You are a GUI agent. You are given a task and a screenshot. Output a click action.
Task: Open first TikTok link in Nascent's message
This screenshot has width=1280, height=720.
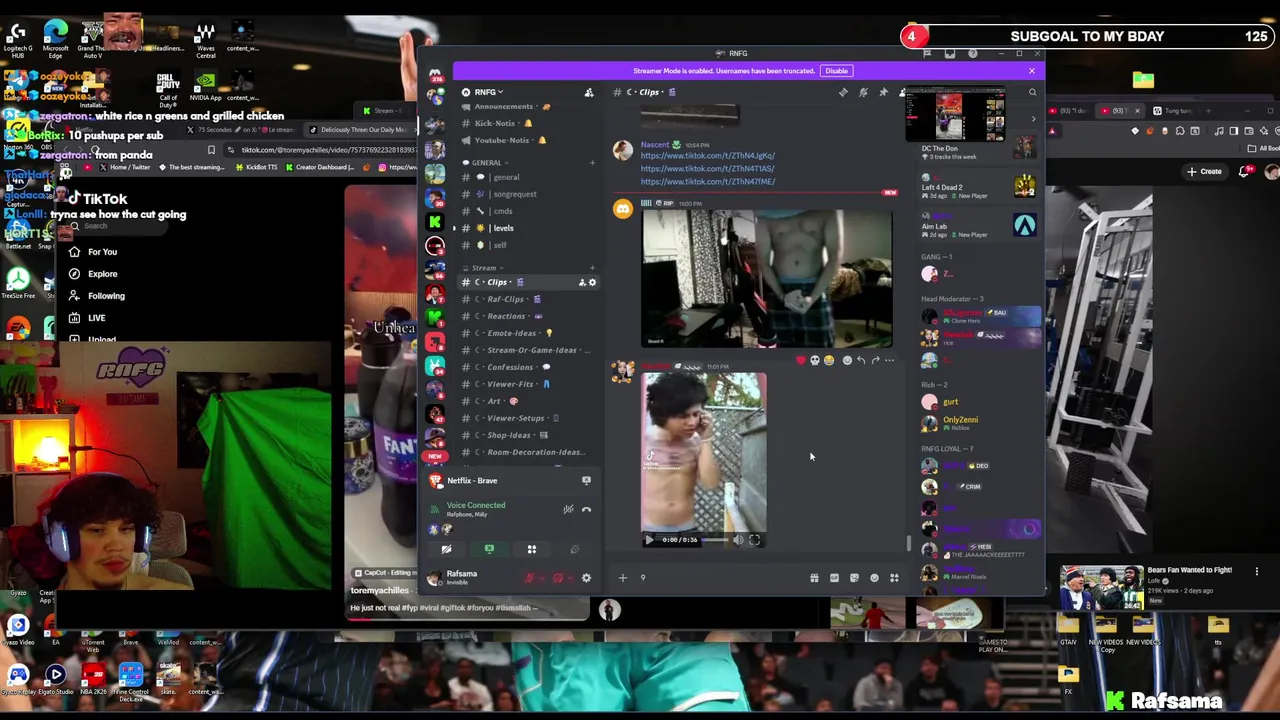[x=707, y=156]
